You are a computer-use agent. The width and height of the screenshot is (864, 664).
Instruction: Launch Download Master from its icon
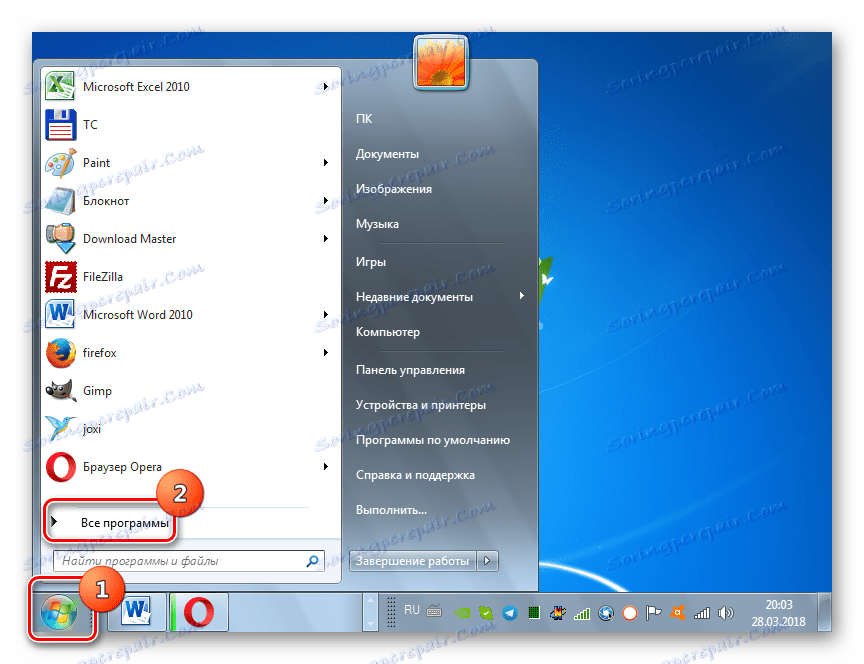pos(61,239)
